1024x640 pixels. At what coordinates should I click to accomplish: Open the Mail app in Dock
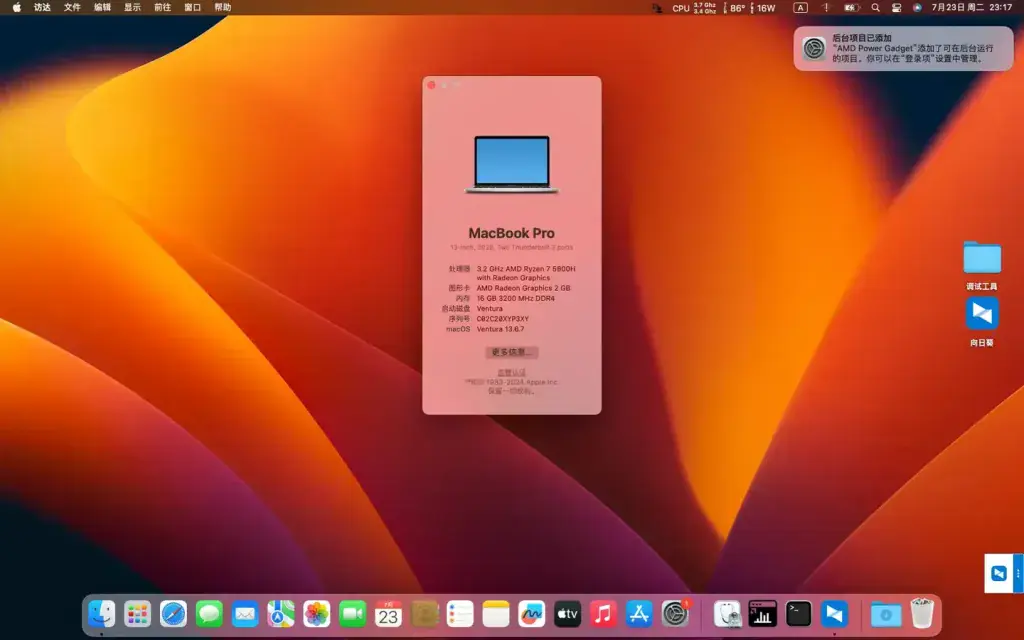pos(245,614)
